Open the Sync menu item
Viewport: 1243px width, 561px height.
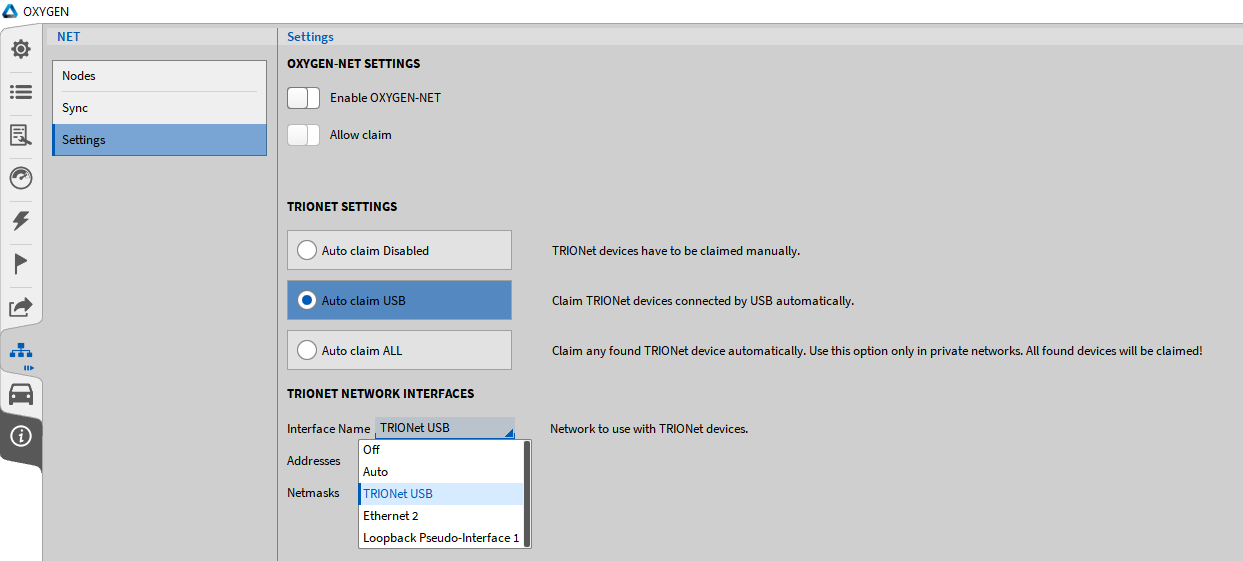pos(159,108)
